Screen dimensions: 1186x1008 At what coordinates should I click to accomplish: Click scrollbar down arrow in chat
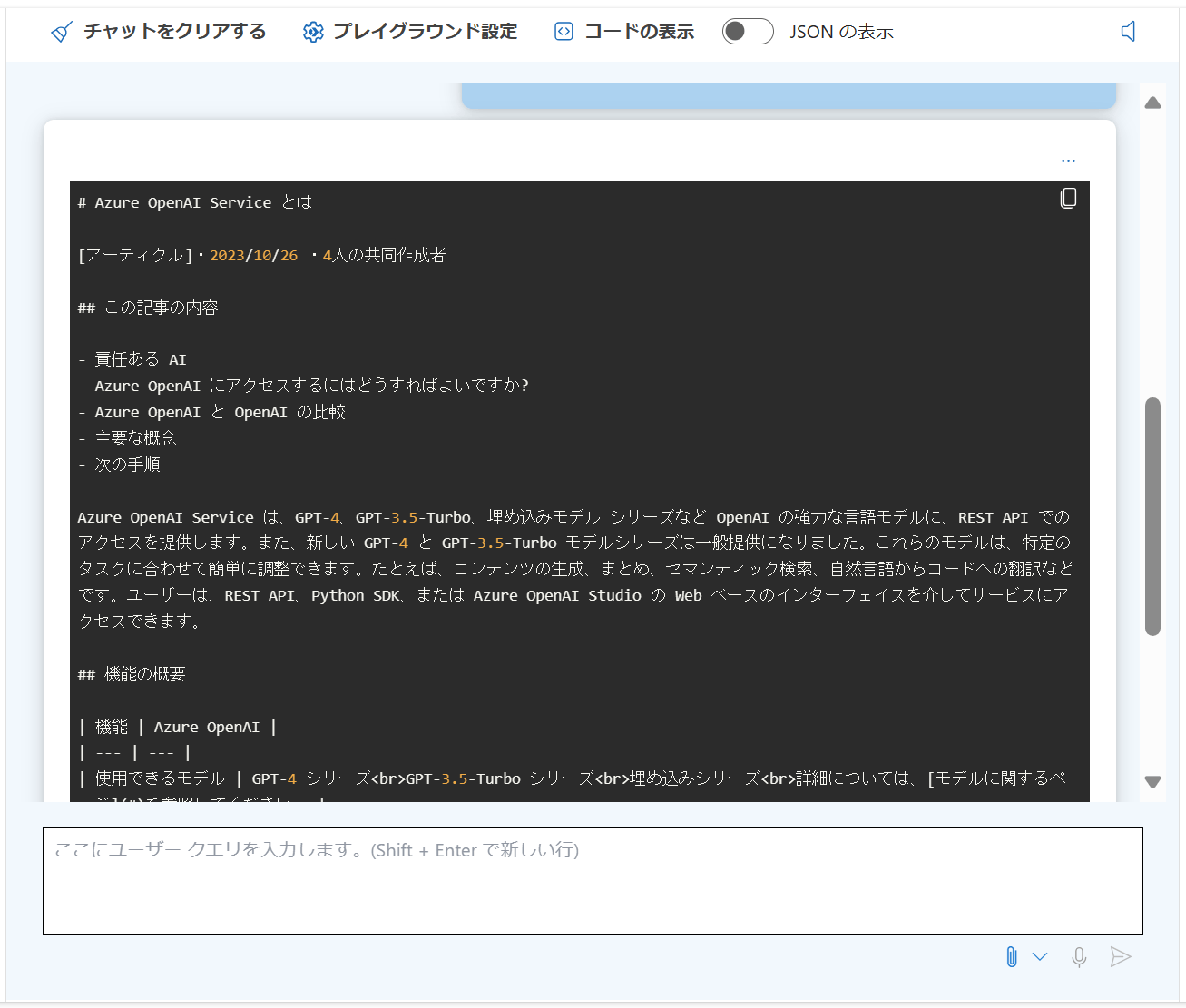[1152, 781]
